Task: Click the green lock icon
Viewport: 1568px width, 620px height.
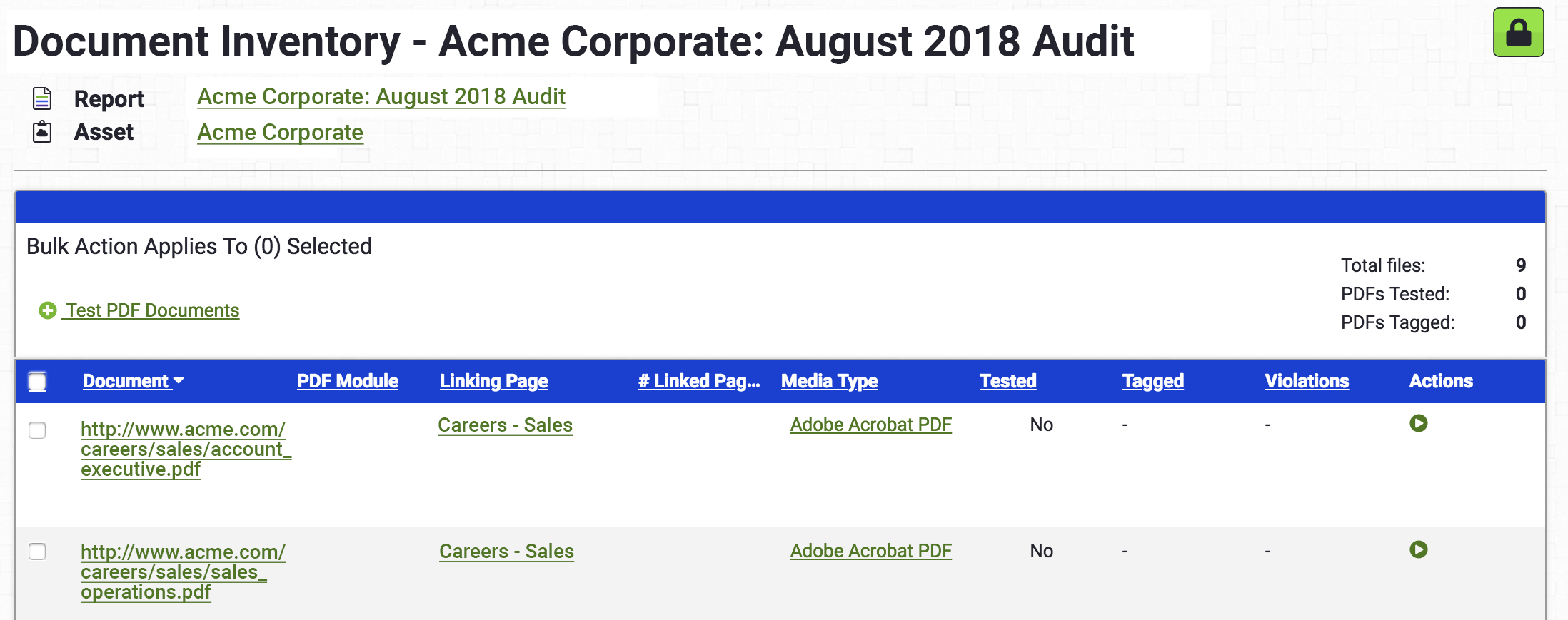Action: tap(1518, 32)
